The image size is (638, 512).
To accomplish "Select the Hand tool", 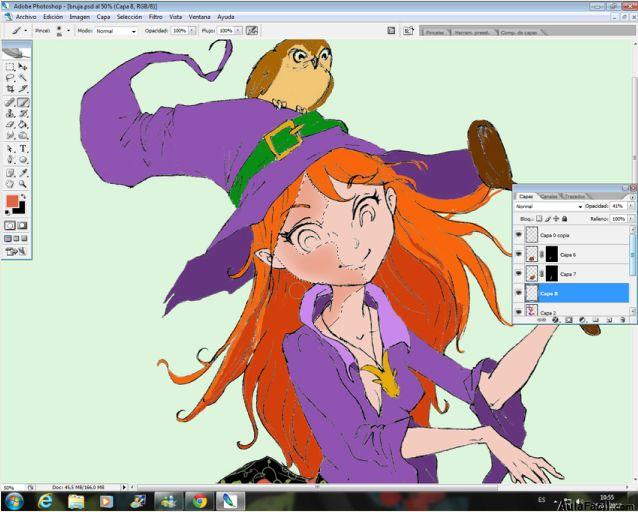I will coord(10,184).
